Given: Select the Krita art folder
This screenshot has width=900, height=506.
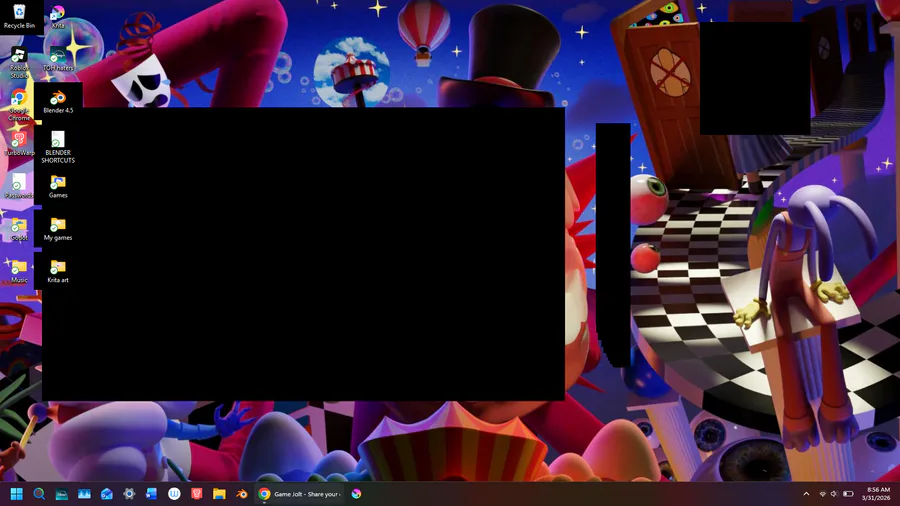Looking at the screenshot, I should (58, 271).
